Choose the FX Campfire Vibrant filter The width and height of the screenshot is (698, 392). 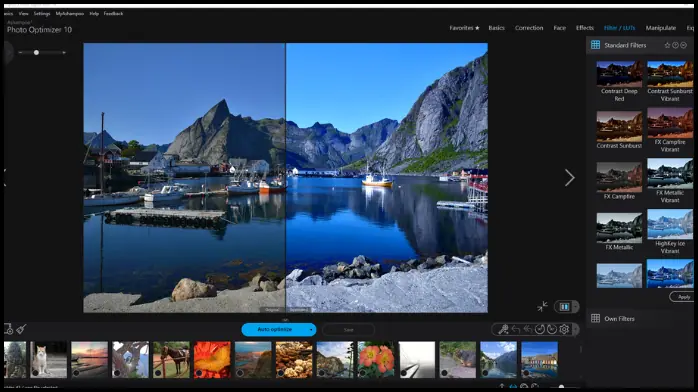[670, 129]
